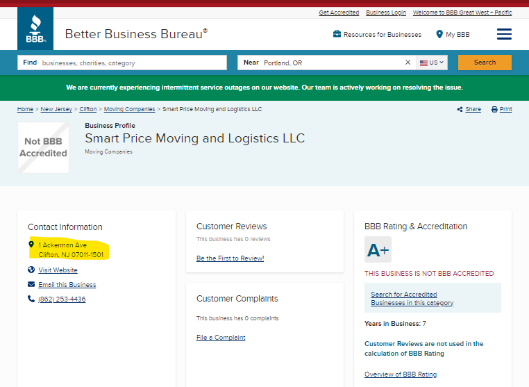Click the printer icon
Image resolution: width=529 pixels, height=387 pixels.
coord(494,109)
